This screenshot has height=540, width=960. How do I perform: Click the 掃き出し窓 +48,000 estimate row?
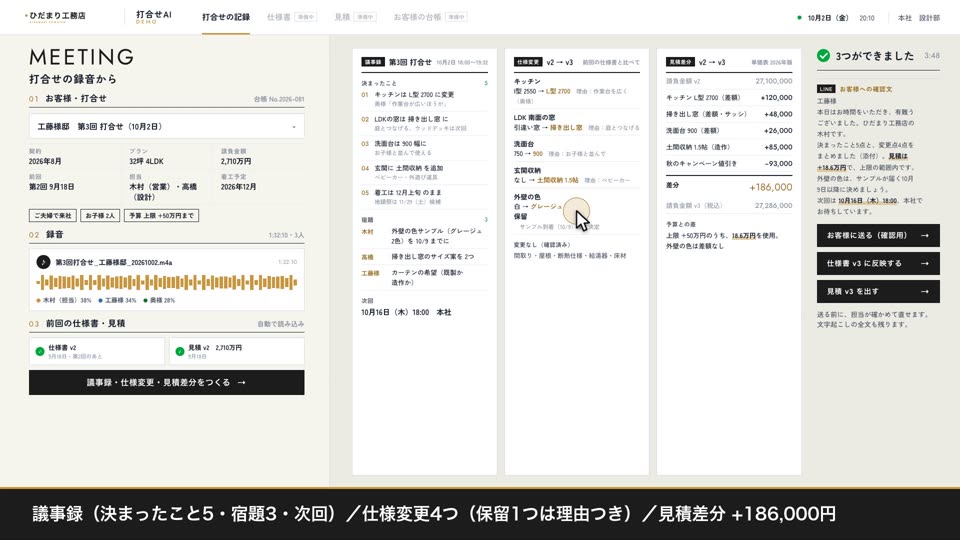coord(729,114)
